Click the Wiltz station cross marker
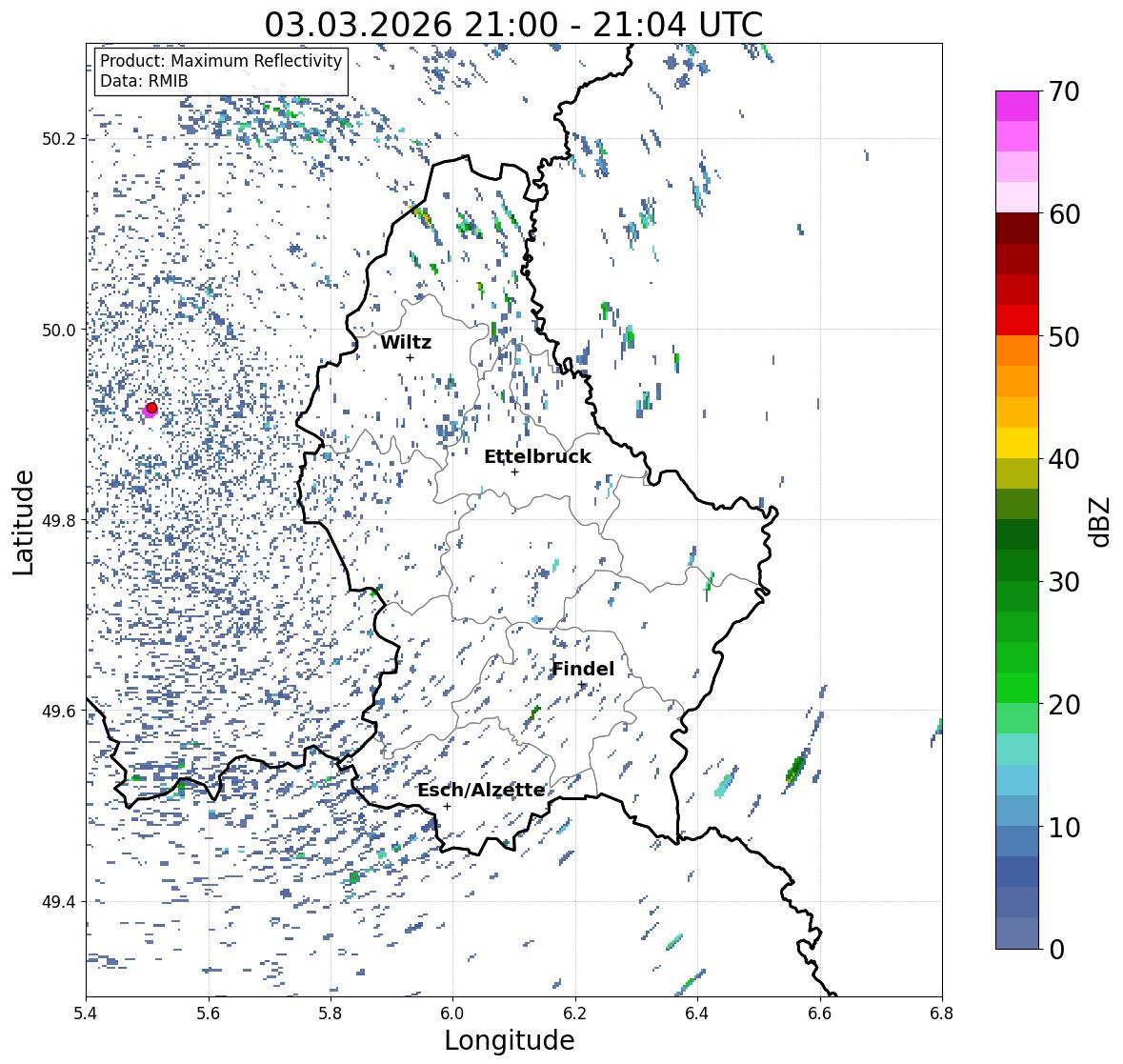1123x1064 pixels. (410, 357)
